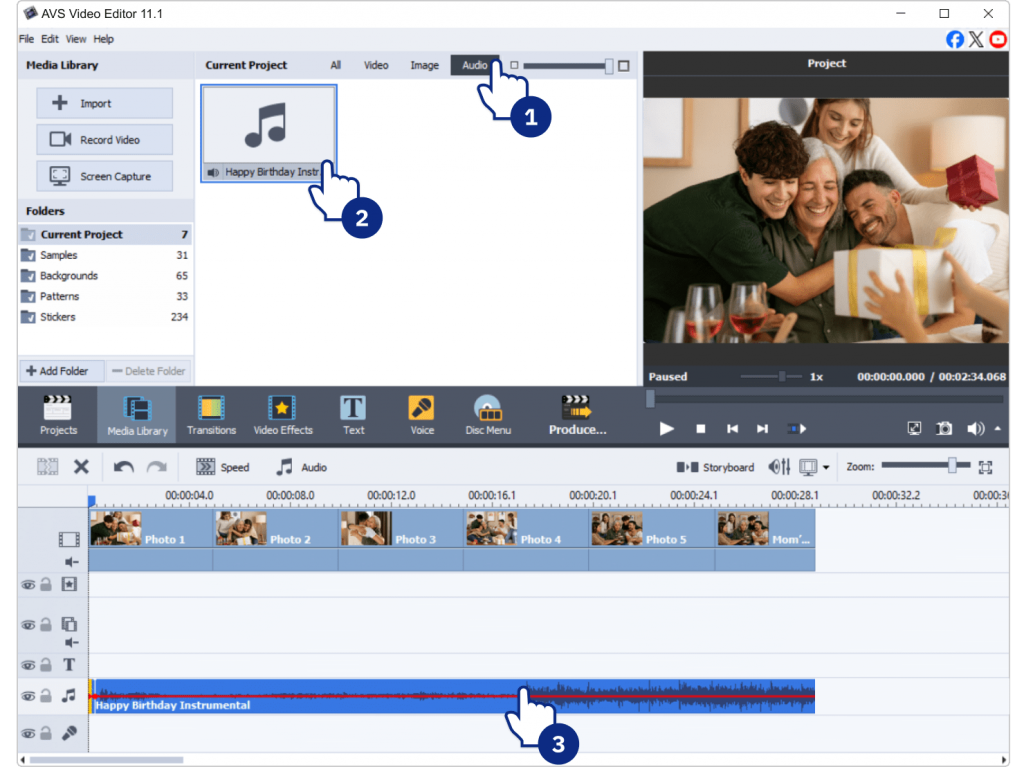
Task: Mute the preview volume speaker icon
Action: (x=975, y=429)
